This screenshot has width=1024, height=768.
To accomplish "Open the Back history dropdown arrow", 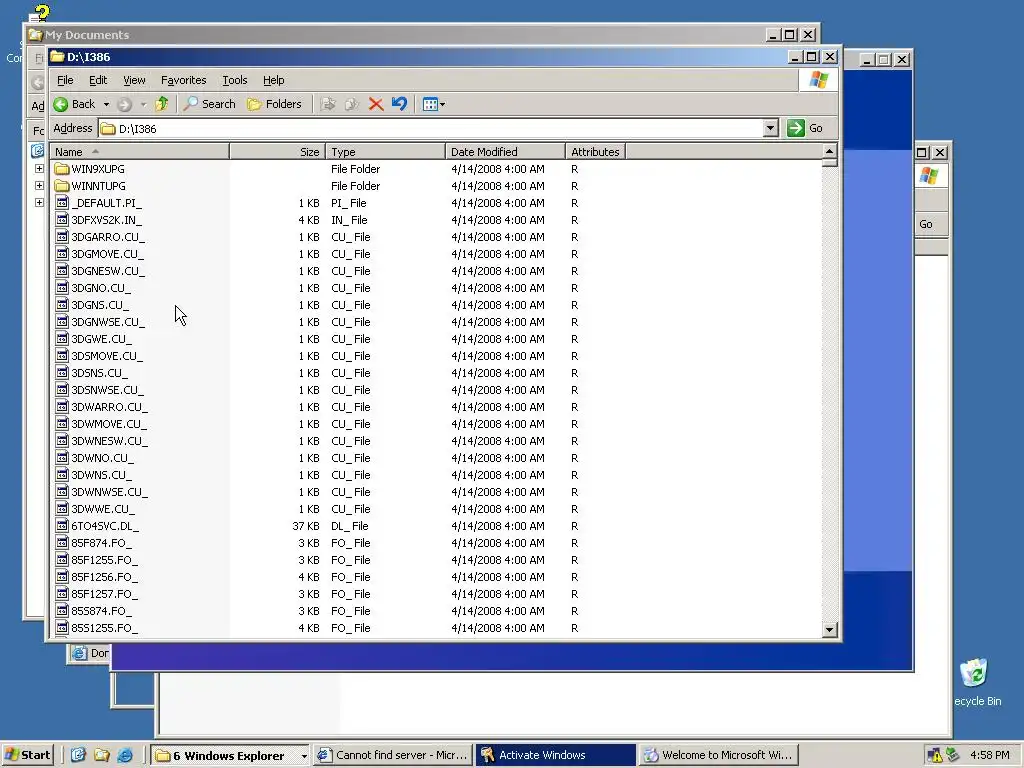I will click(106, 104).
